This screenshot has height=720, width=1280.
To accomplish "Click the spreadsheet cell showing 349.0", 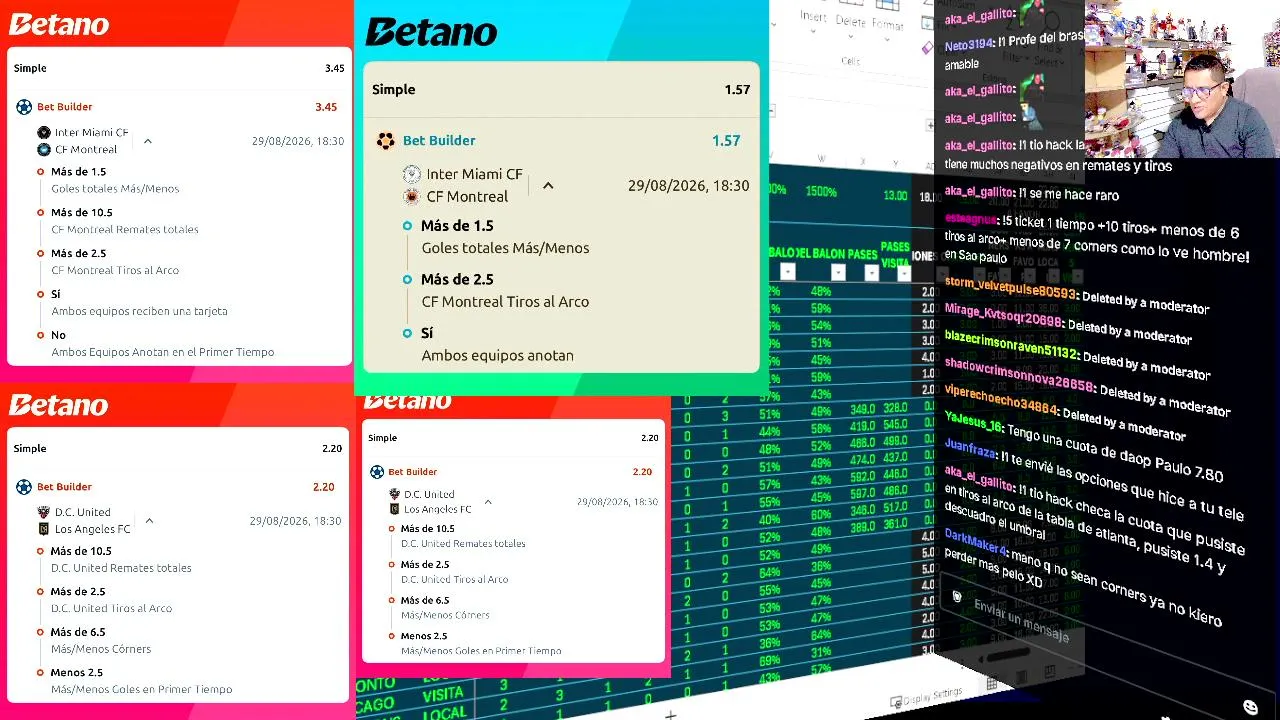I will pyautogui.click(x=863, y=408).
